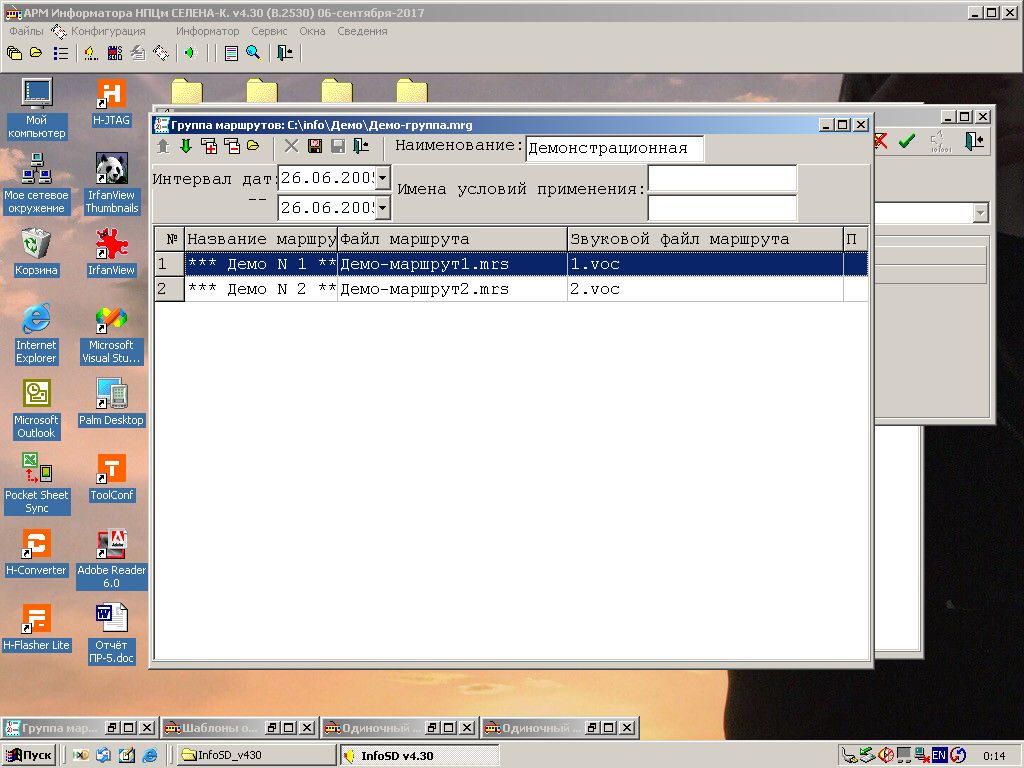Screen dimensions: 1024x768
Task: Click the green speaker icon in main toolbar
Action: click(x=190, y=54)
